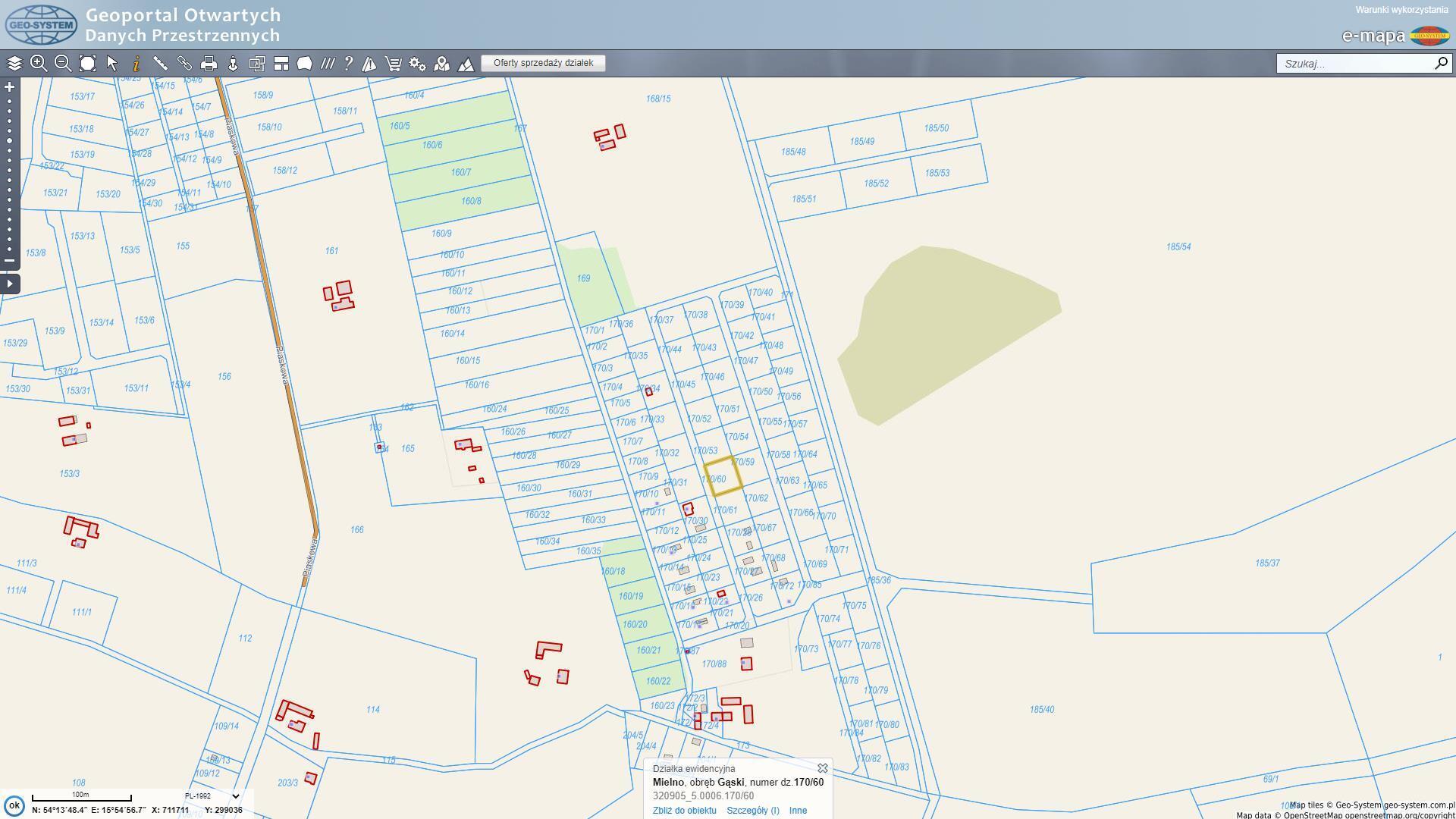Click parcel label 169 green area
The image size is (1456, 819).
(x=583, y=279)
